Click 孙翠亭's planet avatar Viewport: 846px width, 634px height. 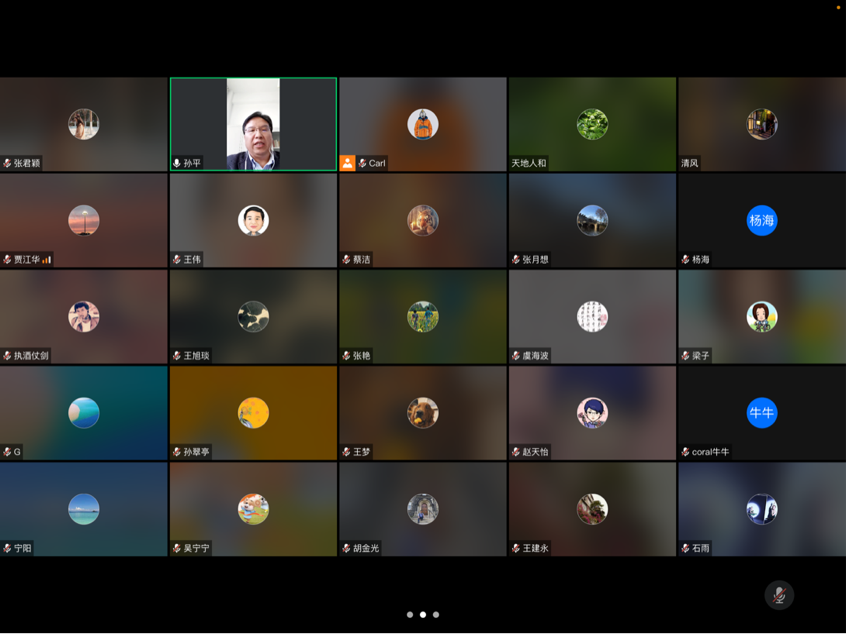pyautogui.click(x=253, y=411)
